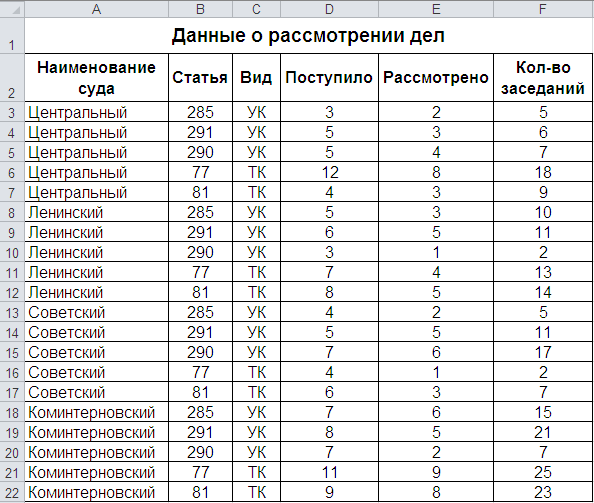This screenshot has width=594, height=503.
Task: Click article 81 in row 7
Action: [200, 192]
